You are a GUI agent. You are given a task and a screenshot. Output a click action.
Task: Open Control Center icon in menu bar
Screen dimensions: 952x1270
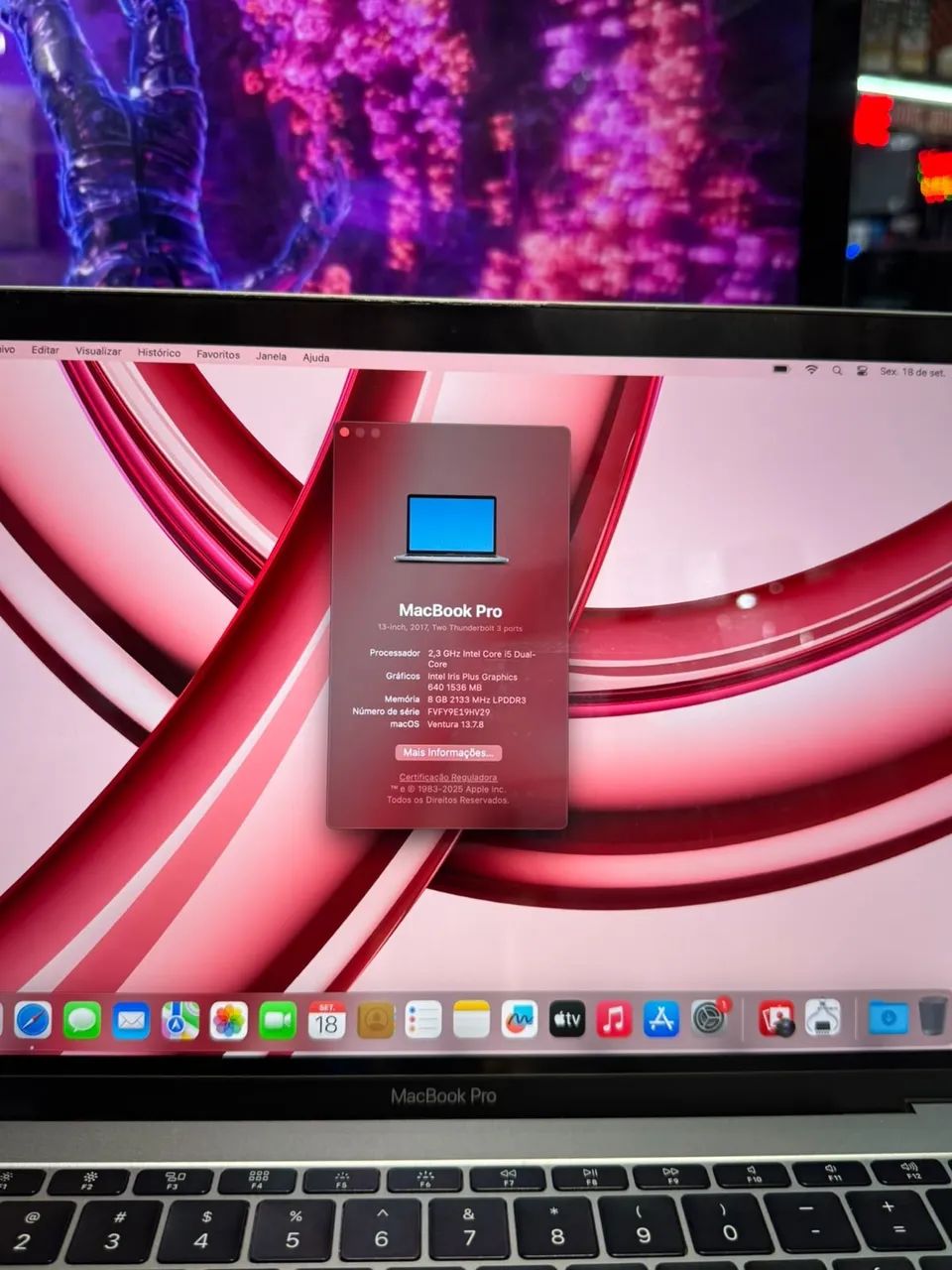[x=862, y=370]
